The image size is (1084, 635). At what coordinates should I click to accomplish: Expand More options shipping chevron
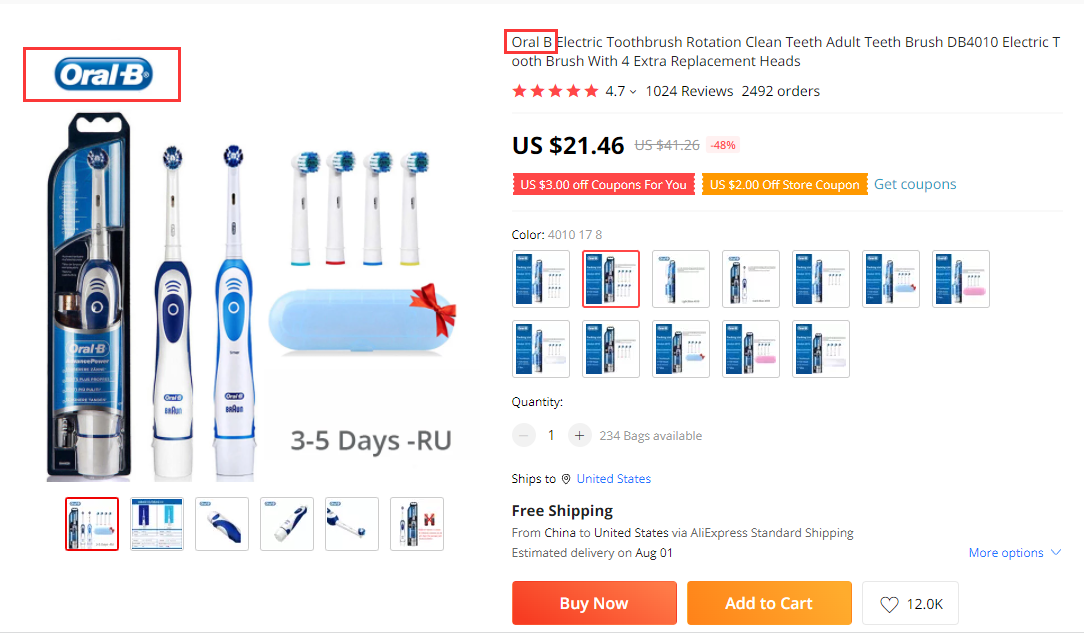tap(1056, 552)
